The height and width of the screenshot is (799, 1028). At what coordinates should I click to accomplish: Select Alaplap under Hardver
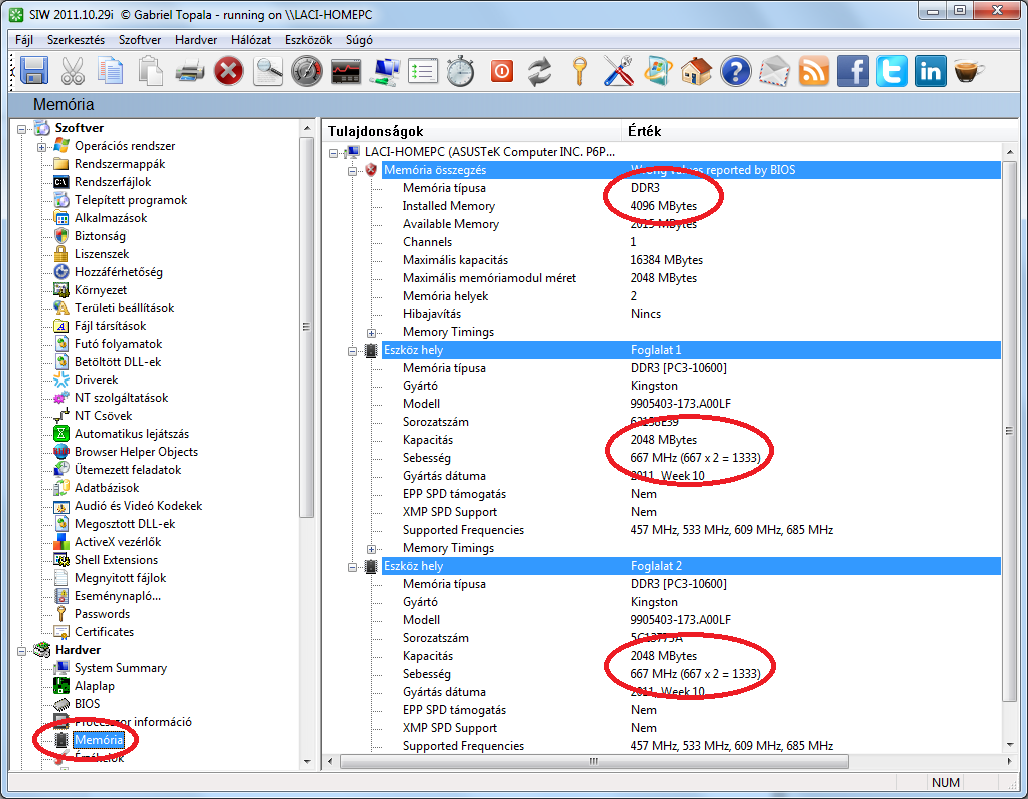click(94, 686)
